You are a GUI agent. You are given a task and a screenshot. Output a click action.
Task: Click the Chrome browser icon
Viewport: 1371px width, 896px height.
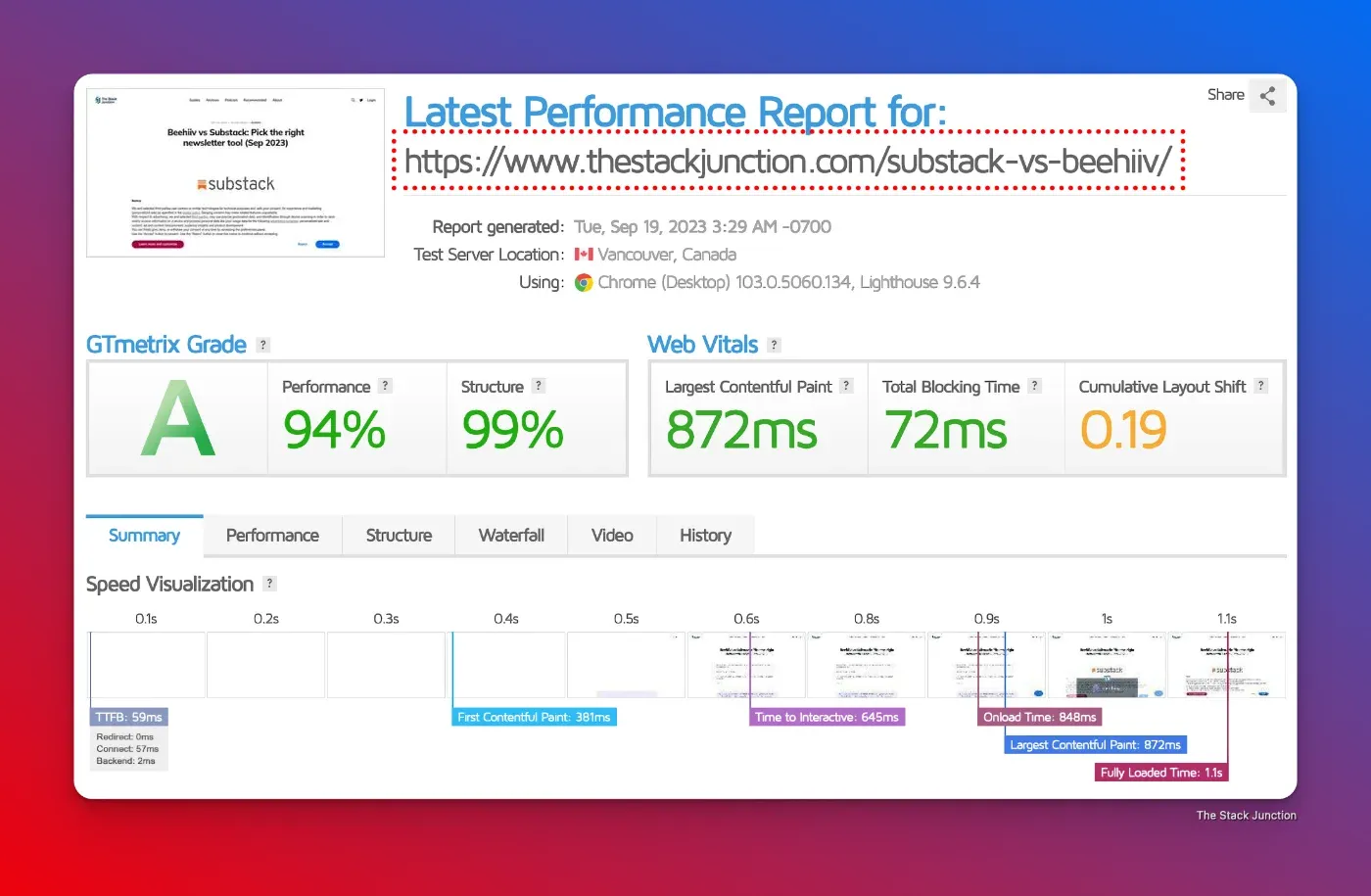[x=583, y=282]
